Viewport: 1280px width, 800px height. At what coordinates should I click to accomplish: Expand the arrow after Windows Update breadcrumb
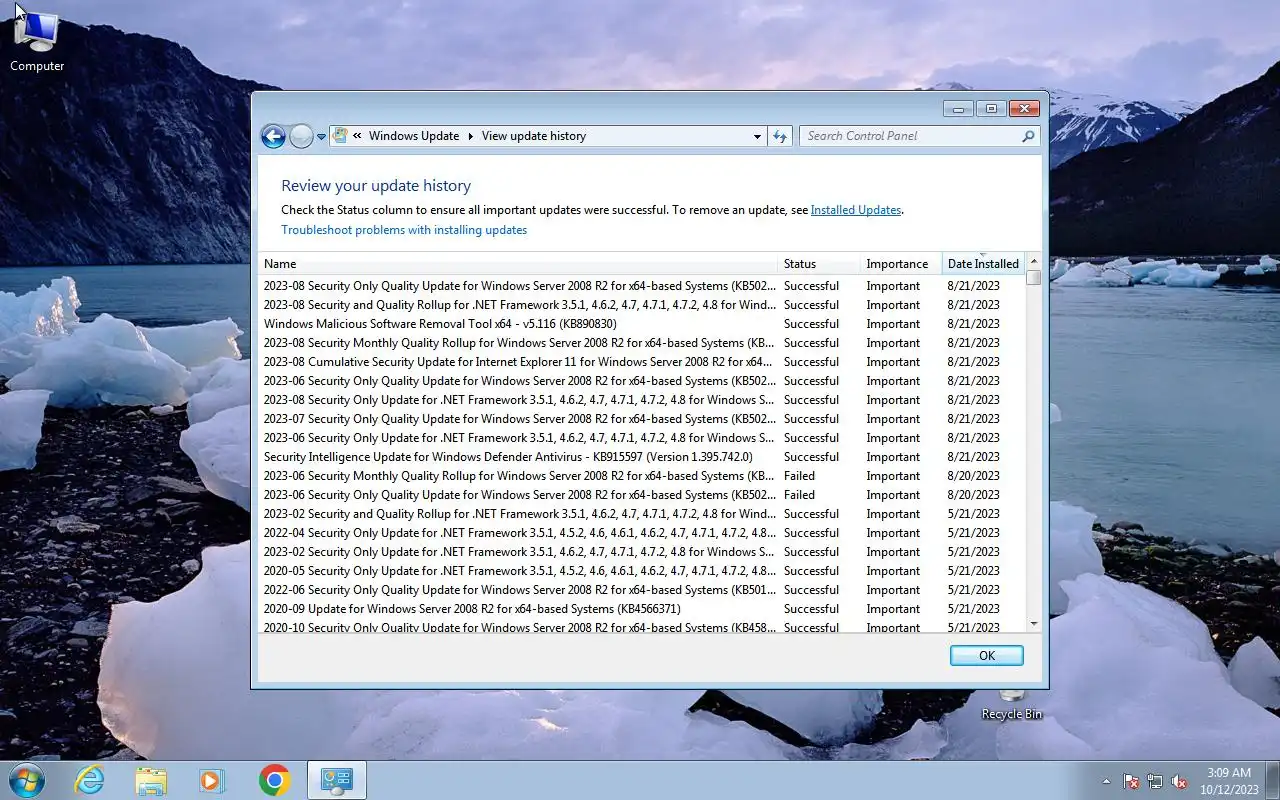pos(471,136)
